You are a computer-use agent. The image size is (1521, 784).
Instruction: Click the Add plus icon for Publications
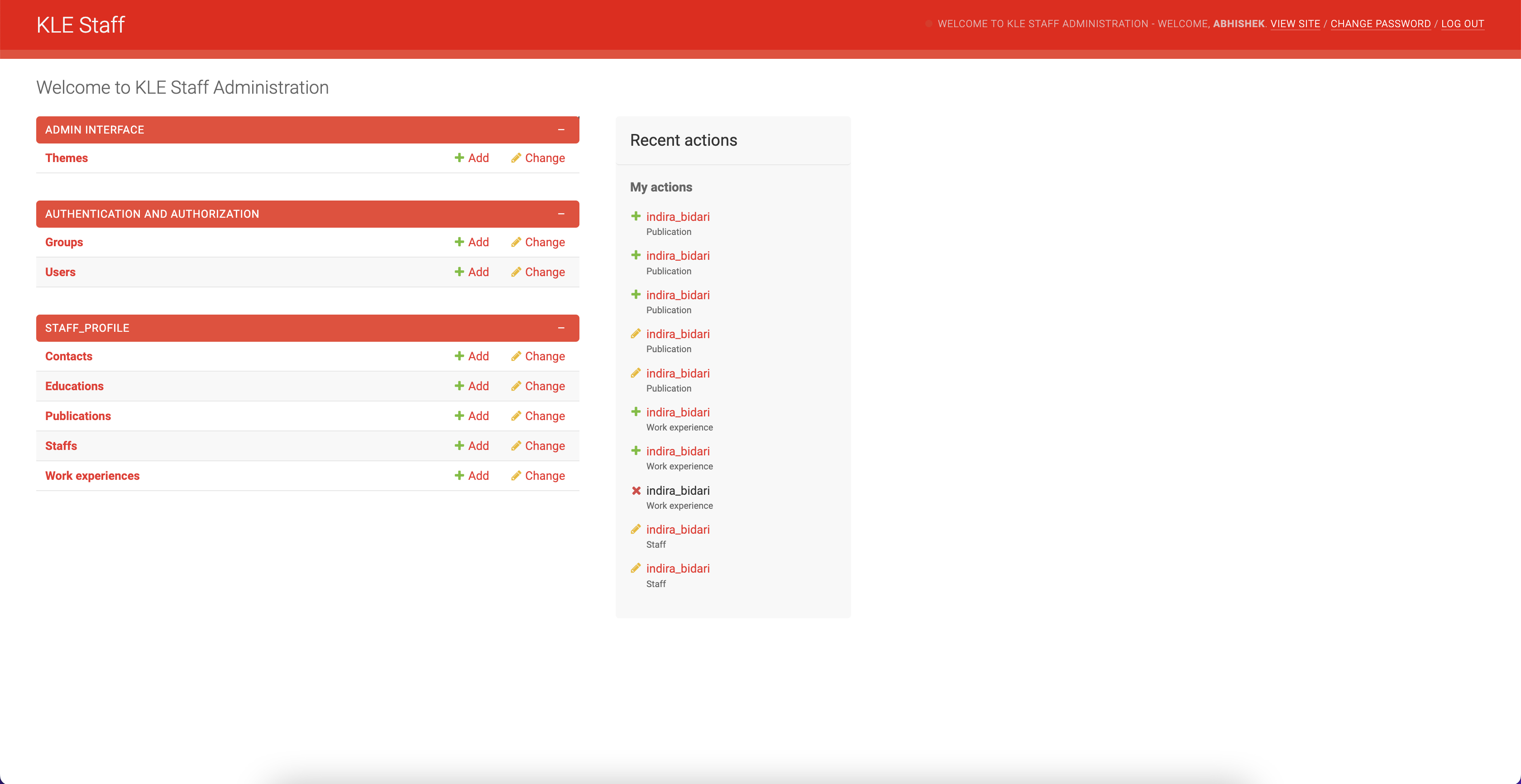click(x=459, y=416)
